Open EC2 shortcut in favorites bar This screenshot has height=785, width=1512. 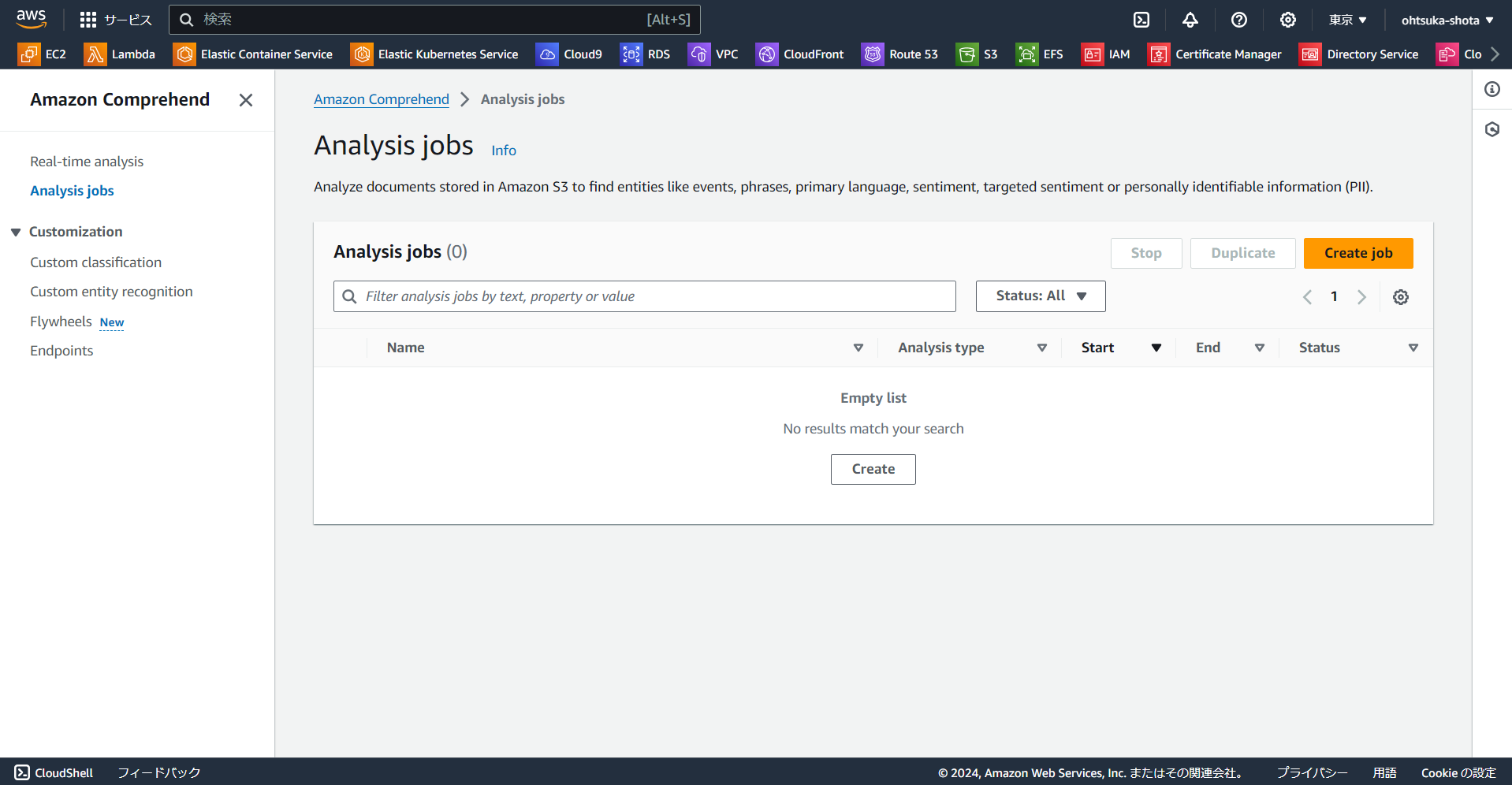point(43,54)
